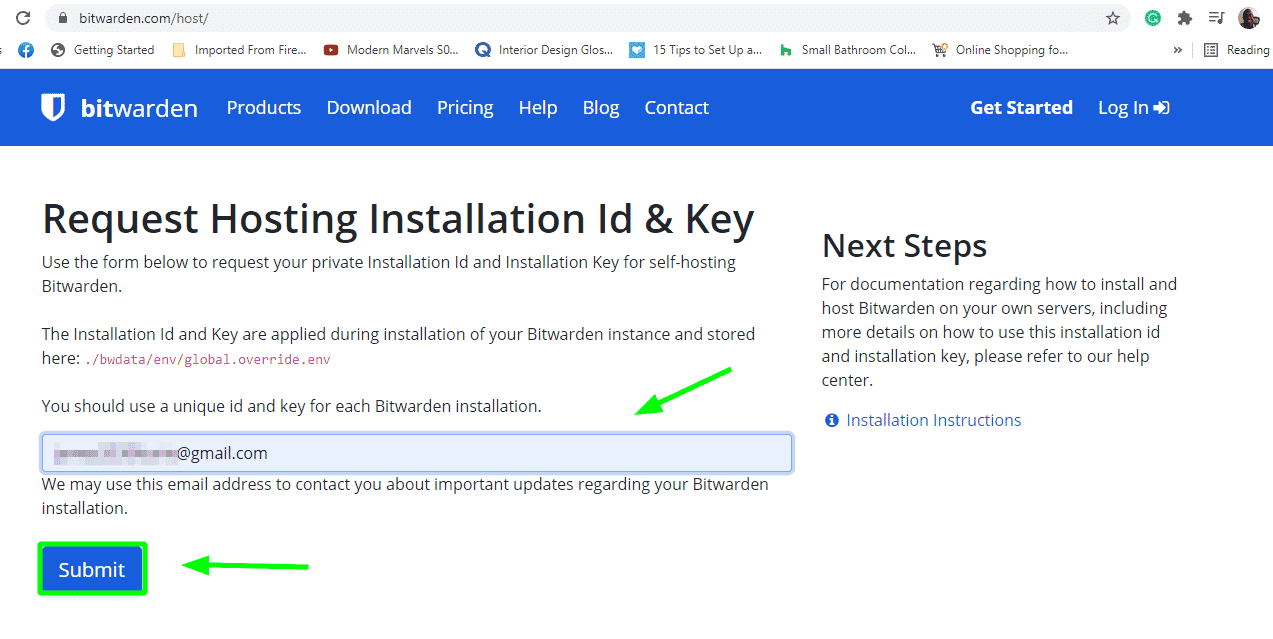Open the Blog link in navbar

601,108
